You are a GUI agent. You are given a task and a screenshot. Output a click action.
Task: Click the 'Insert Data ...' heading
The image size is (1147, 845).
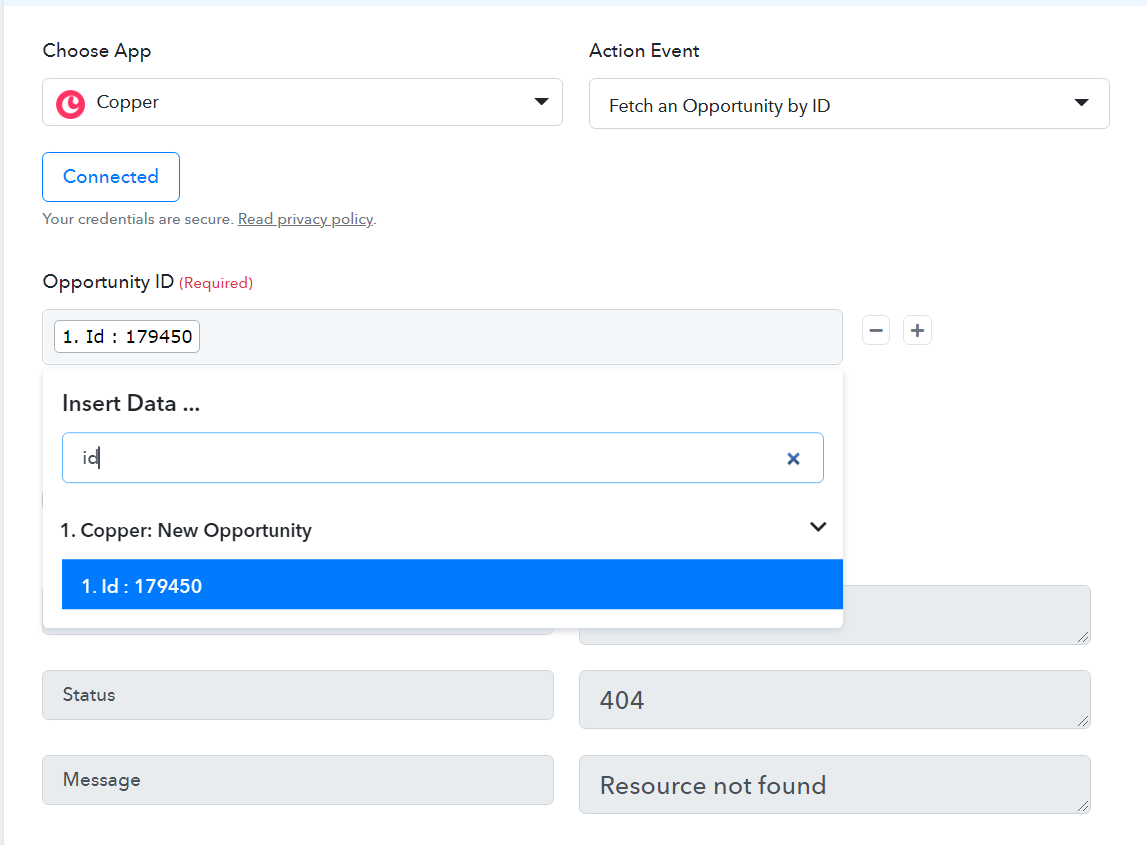pyautogui.click(x=131, y=403)
